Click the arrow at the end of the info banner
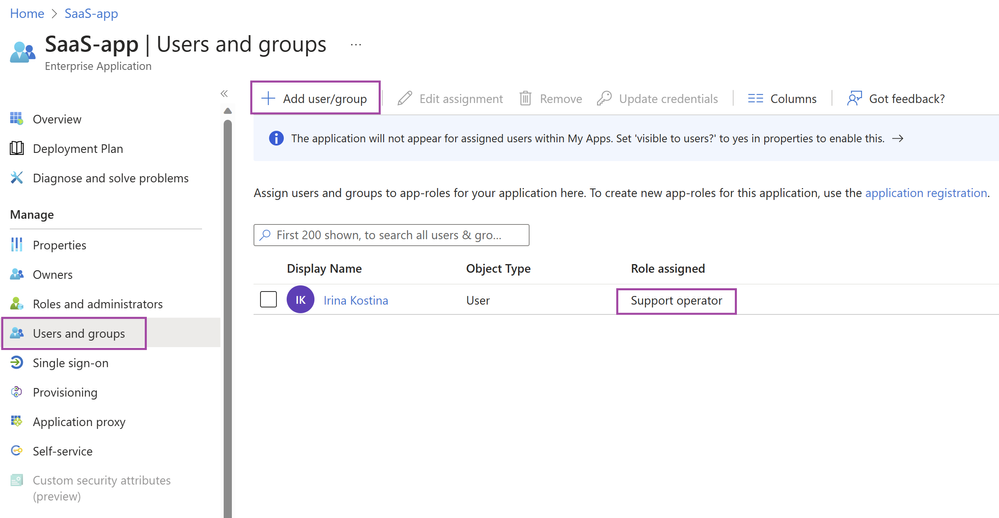Viewport: 999px width, 518px height. click(898, 138)
